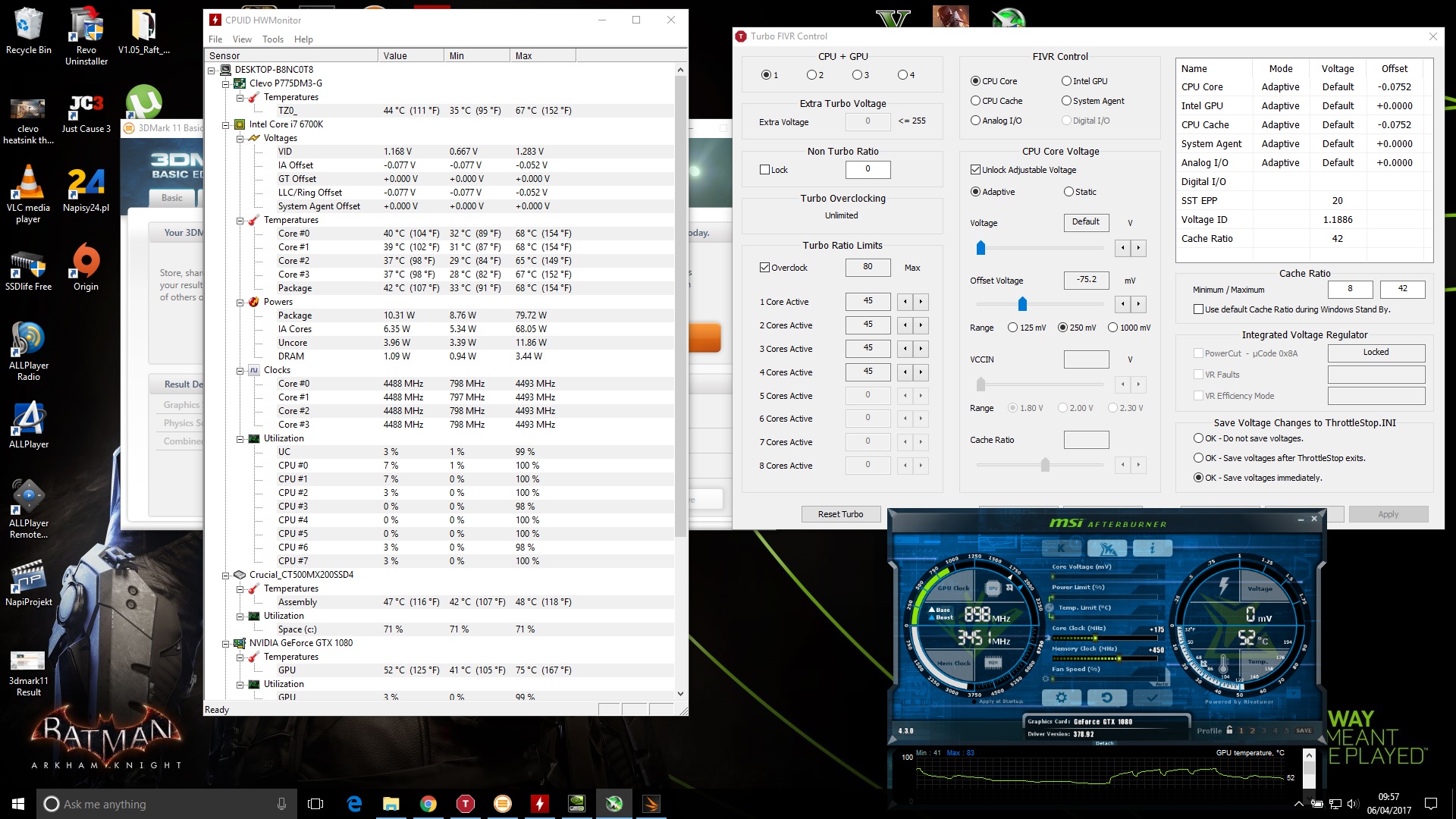The image size is (1456, 819).
Task: Open ALLPlayer Radio desktop icon
Action: click(x=29, y=351)
